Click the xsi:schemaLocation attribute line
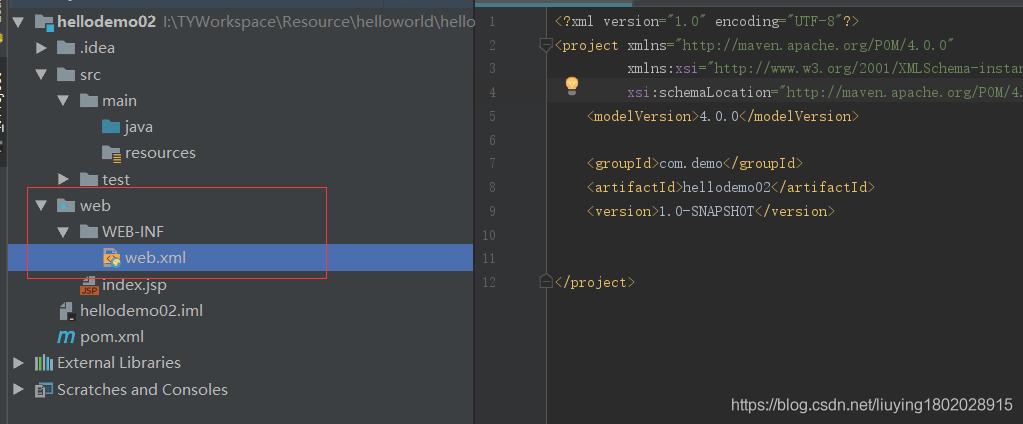The image size is (1023, 424). (x=825, y=93)
